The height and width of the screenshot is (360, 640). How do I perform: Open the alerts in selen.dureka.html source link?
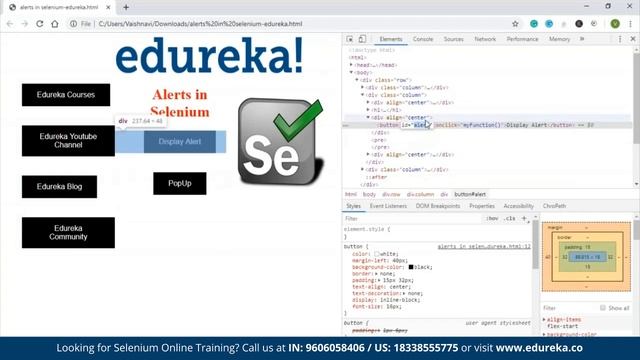[484, 247]
